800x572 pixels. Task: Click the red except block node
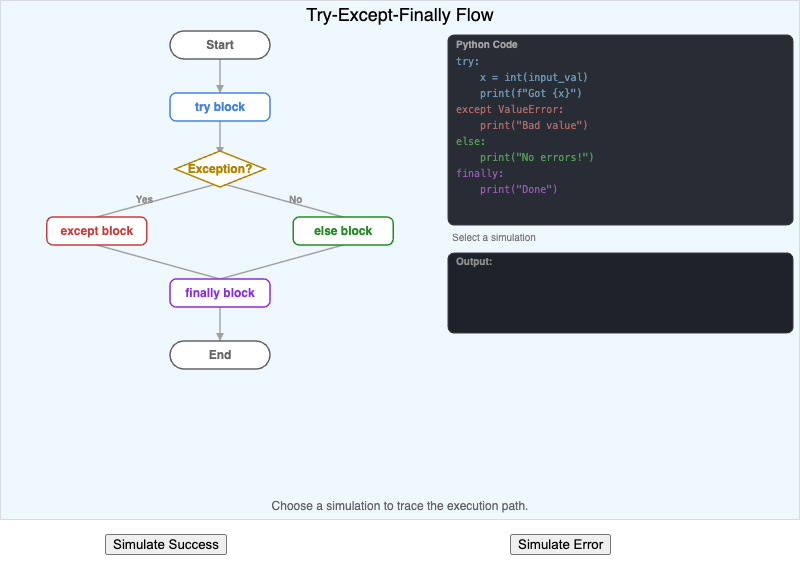click(x=97, y=231)
